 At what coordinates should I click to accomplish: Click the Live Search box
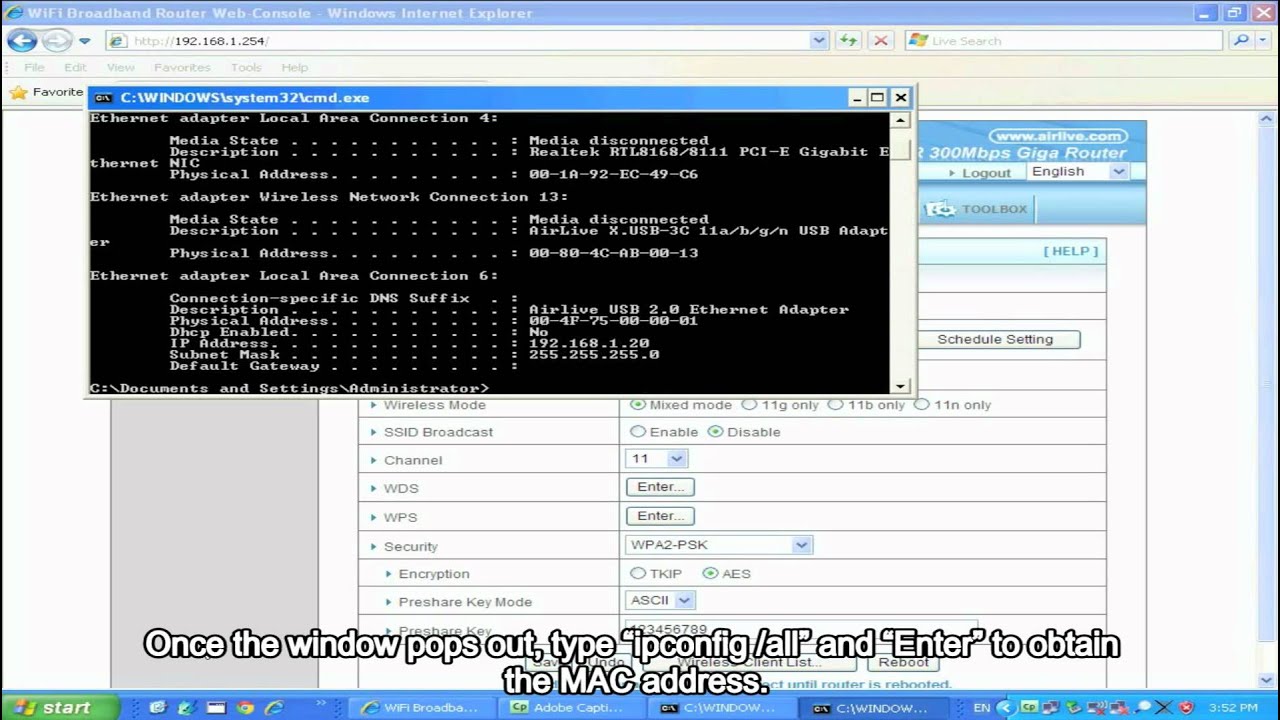click(x=1065, y=41)
